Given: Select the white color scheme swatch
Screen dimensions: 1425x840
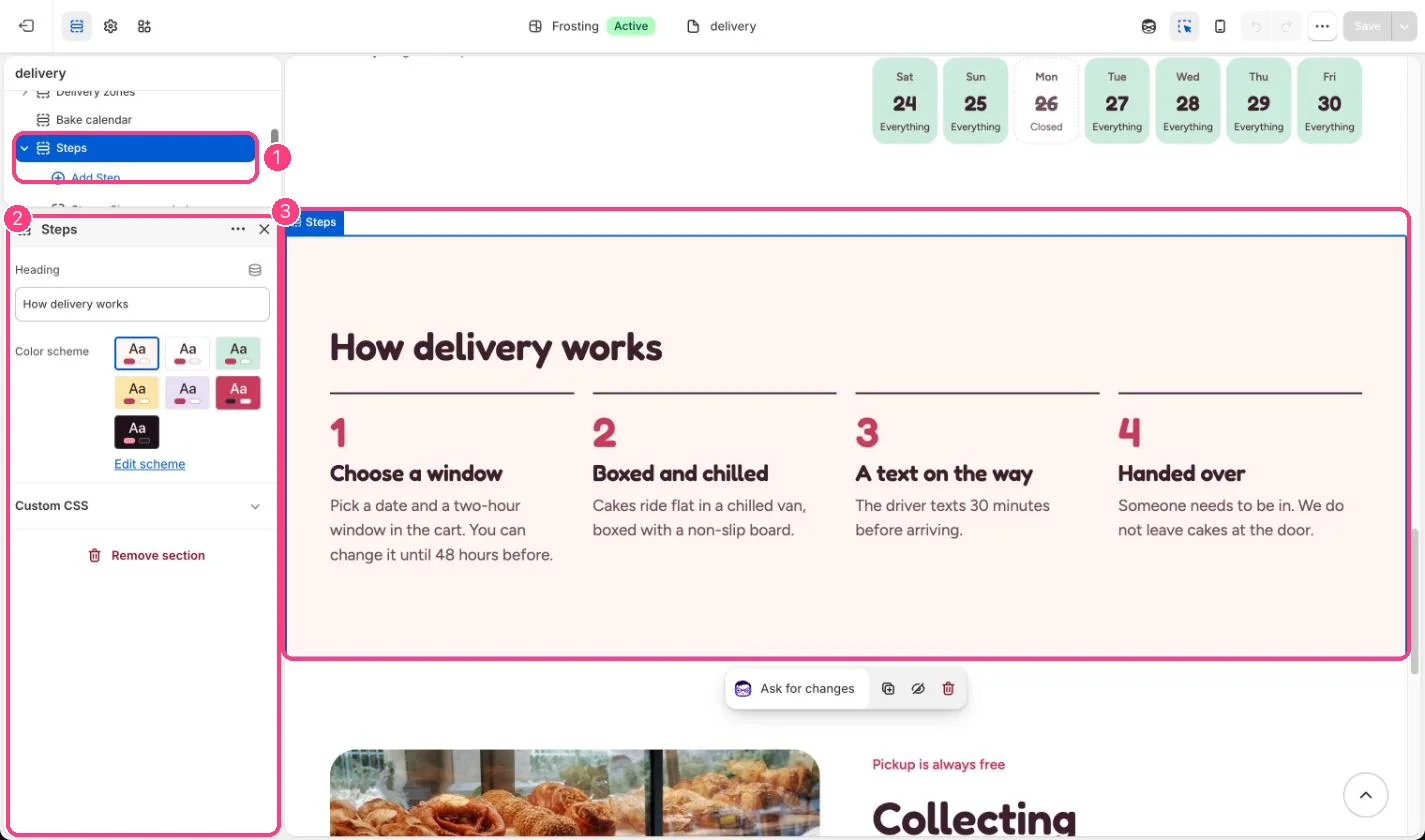Looking at the screenshot, I should coord(188,353).
